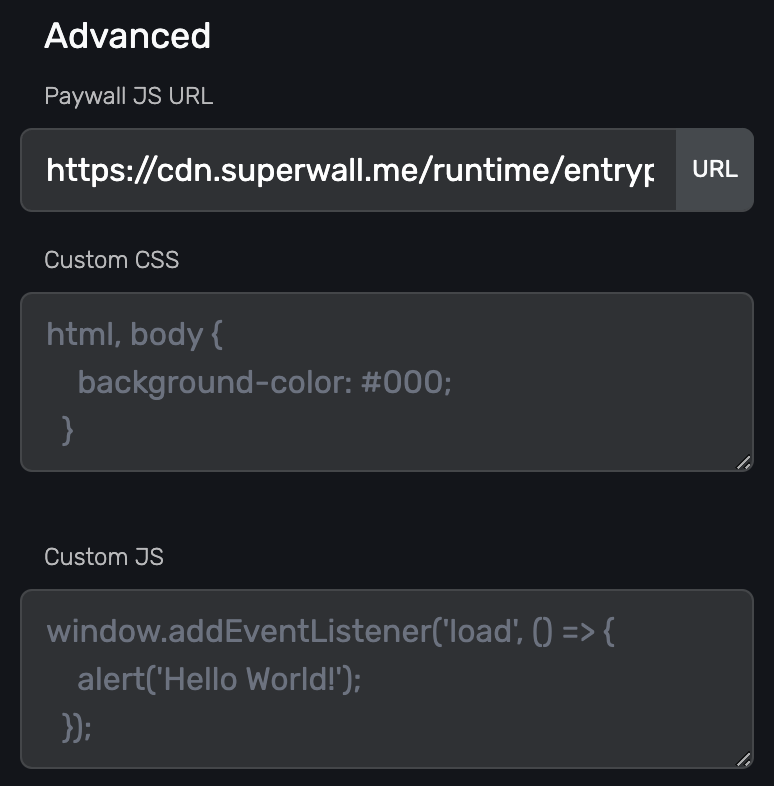774x786 pixels.
Task: Click the Custom JS resize handle
Action: point(743,759)
